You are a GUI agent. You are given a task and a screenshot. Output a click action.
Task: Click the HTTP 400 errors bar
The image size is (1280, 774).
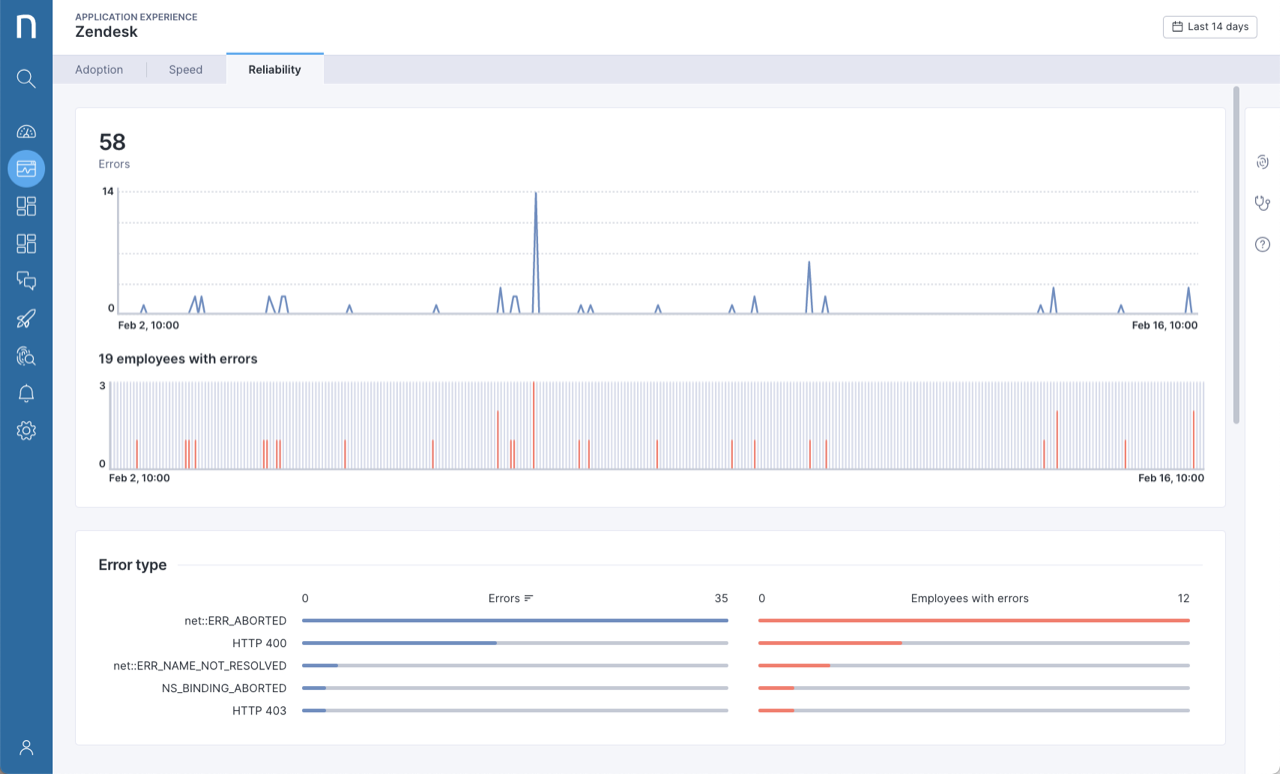point(400,643)
